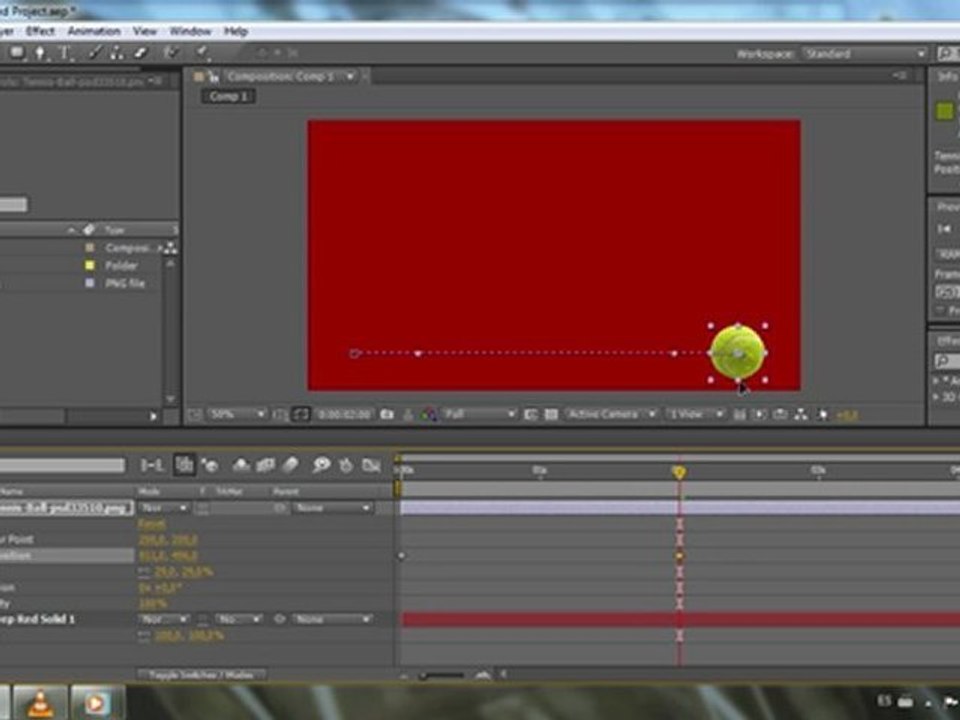The width and height of the screenshot is (960, 720).
Task: Open the Effect menu
Action: [x=40, y=31]
